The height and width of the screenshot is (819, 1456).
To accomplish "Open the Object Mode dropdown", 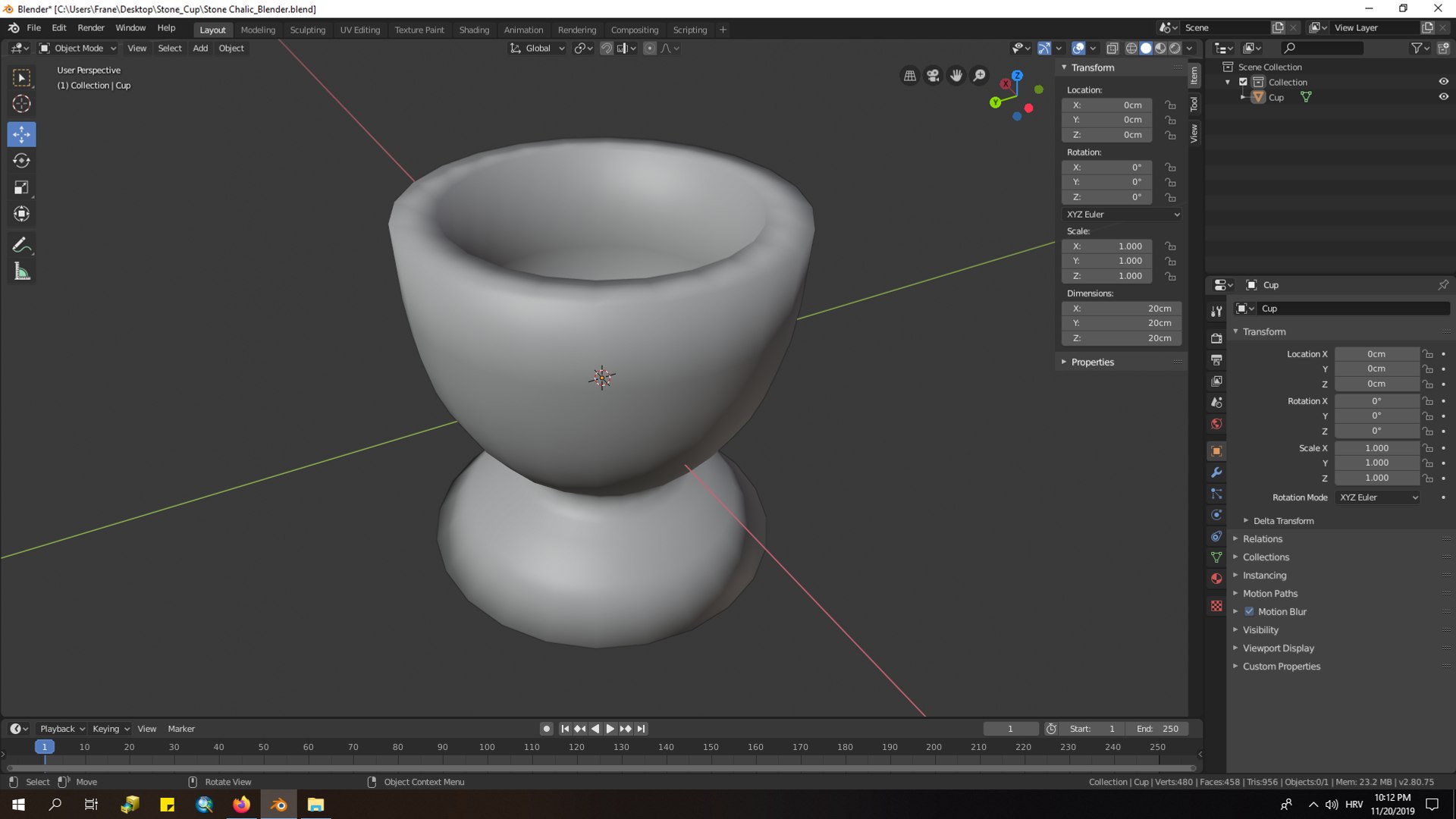I will 77,48.
